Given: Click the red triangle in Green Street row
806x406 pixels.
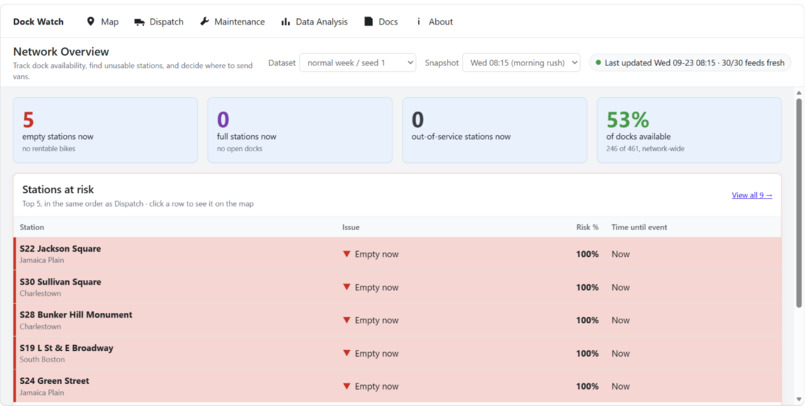Looking at the screenshot, I should coord(346,386).
